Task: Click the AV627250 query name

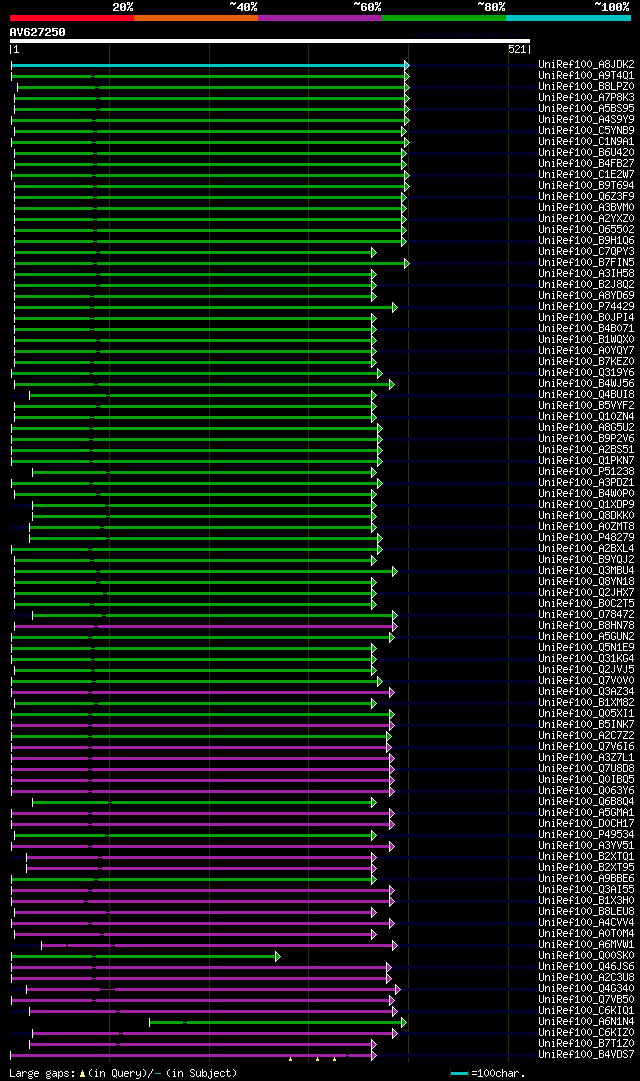Action: (37, 32)
